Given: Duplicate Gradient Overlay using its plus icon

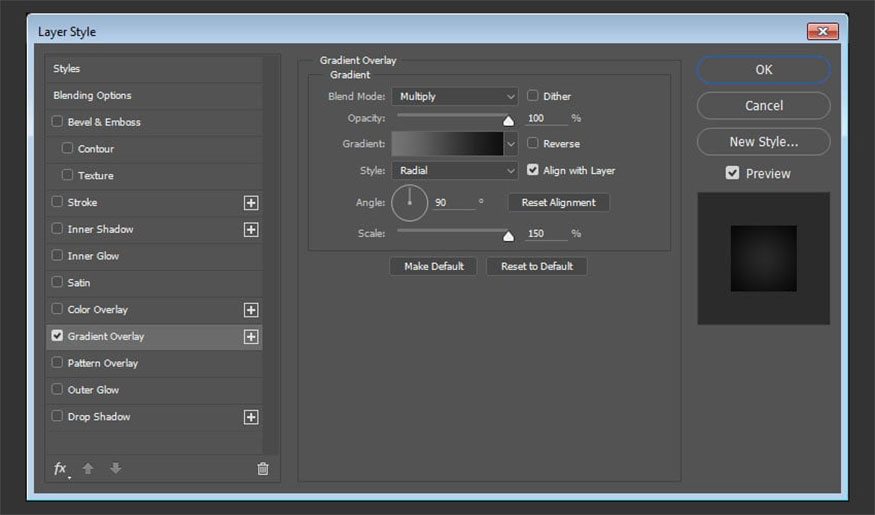Looking at the screenshot, I should [x=251, y=337].
